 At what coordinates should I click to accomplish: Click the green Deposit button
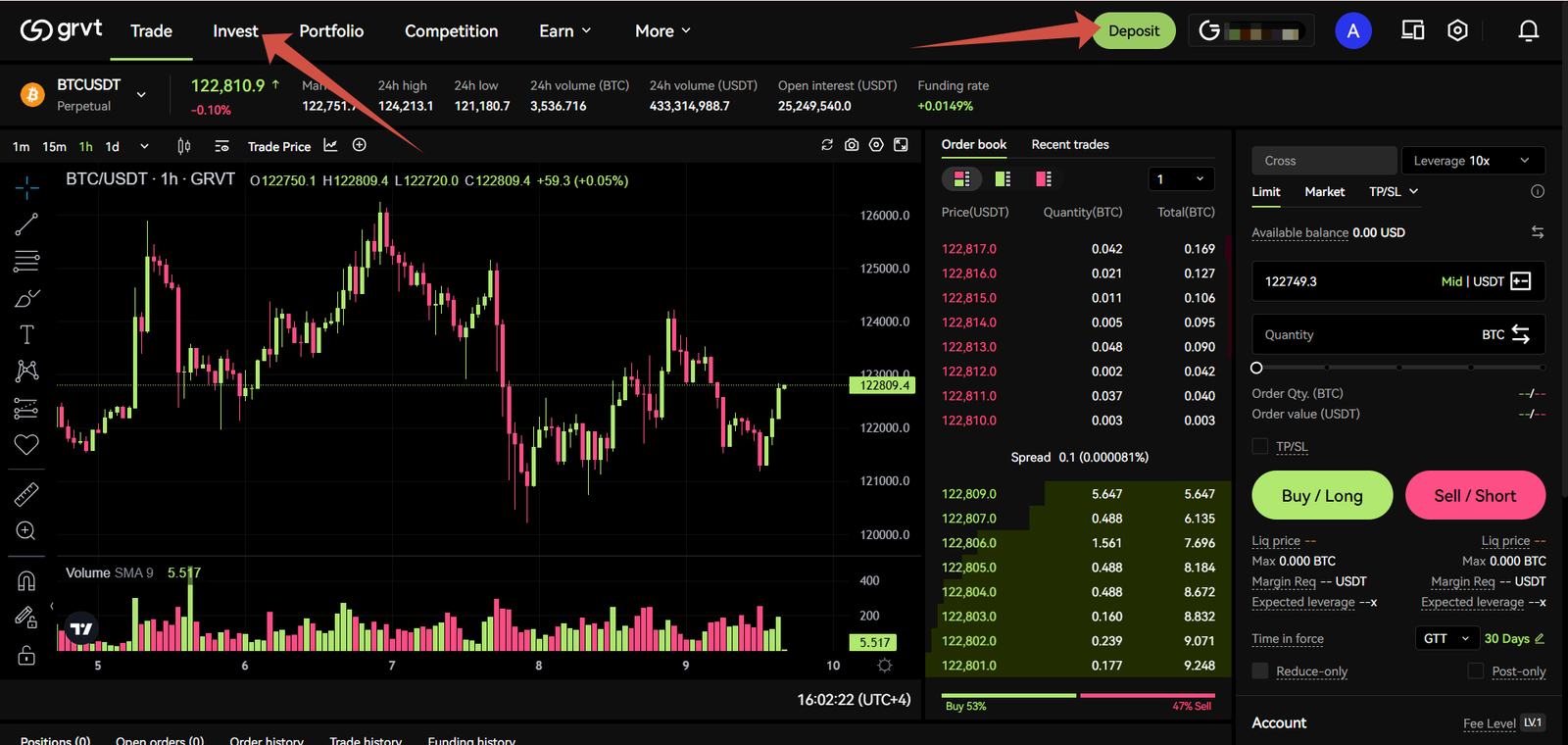click(1134, 31)
